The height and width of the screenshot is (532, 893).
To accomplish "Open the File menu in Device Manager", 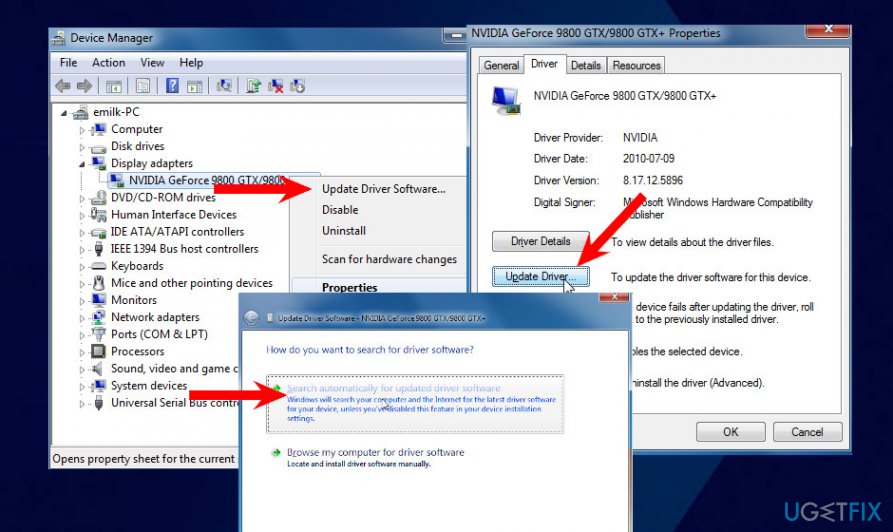I will pyautogui.click(x=68, y=63).
